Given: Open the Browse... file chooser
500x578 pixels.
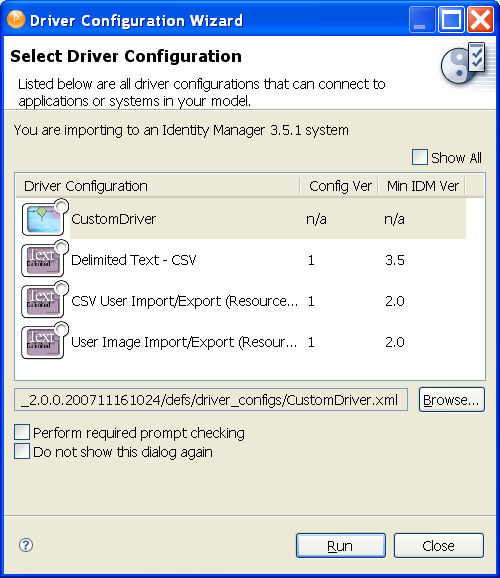Looking at the screenshot, I should tap(451, 400).
